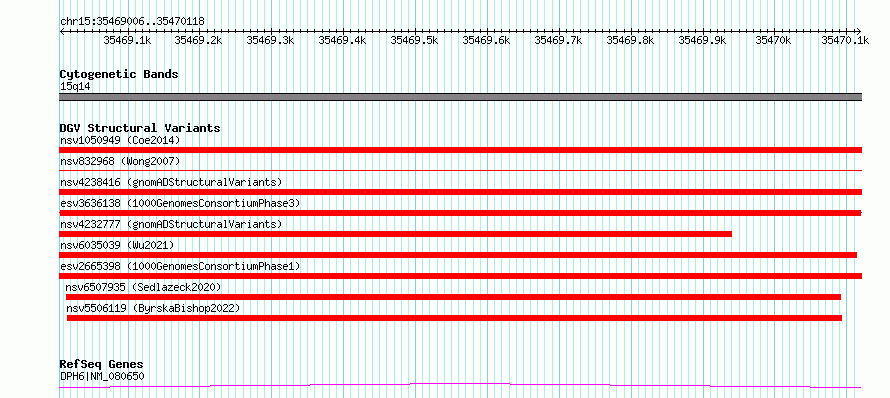Select the nsv6507935 red variant bar
The image size is (890, 398).
(453, 297)
